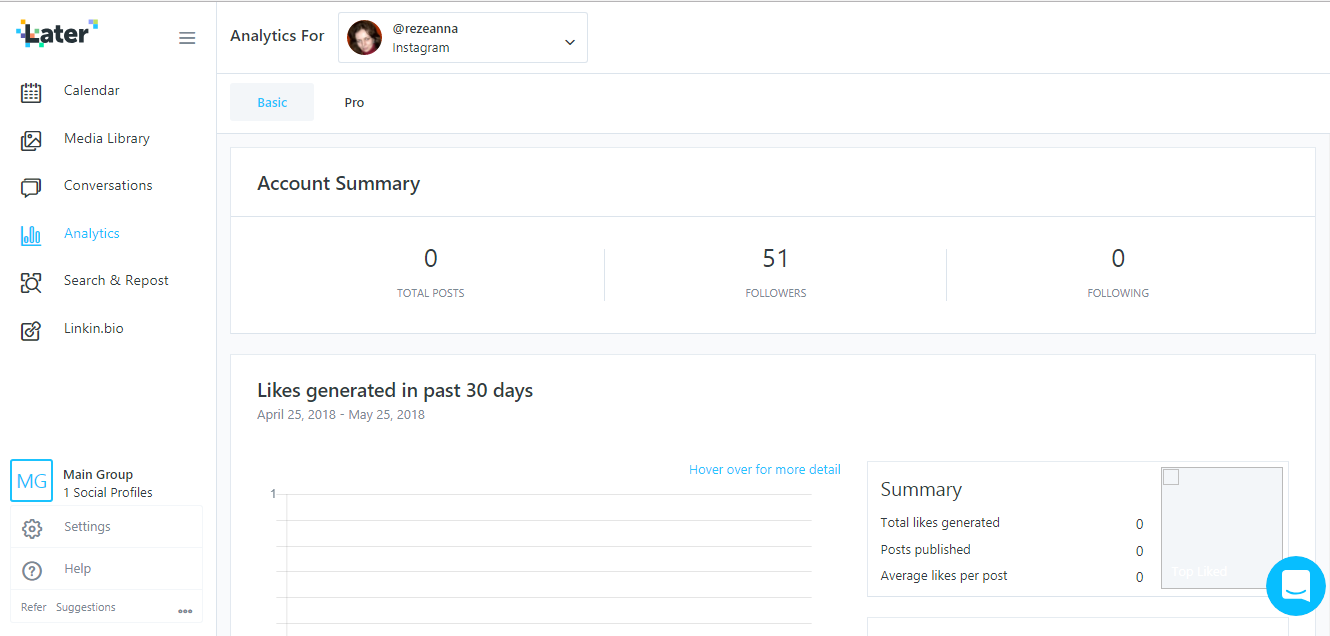Open Search & Repost icon
This screenshot has width=1330, height=636.
tap(31, 282)
